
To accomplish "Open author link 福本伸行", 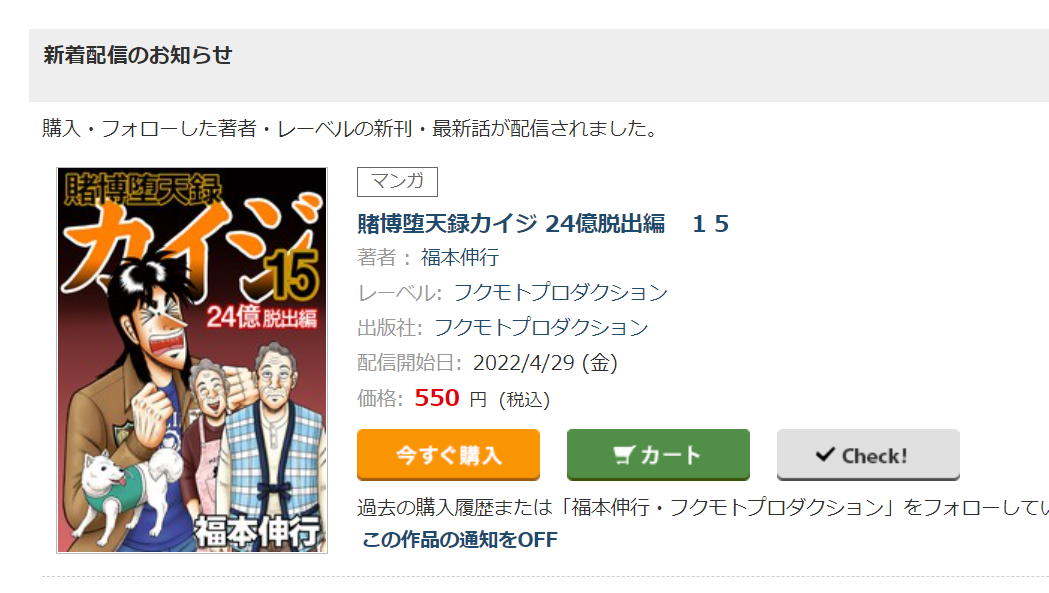I will pos(460,258).
